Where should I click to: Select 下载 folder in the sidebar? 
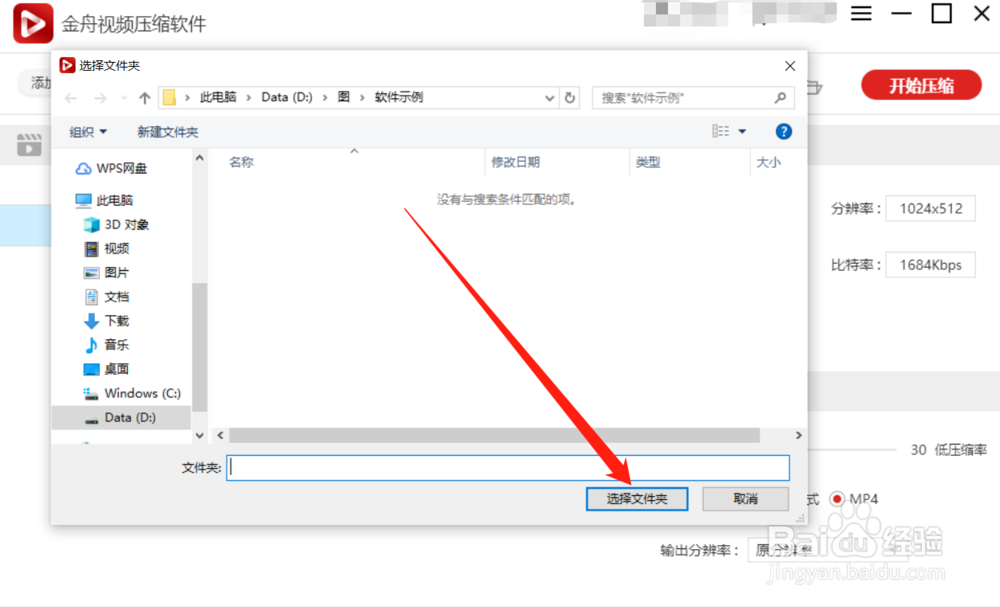point(107,321)
